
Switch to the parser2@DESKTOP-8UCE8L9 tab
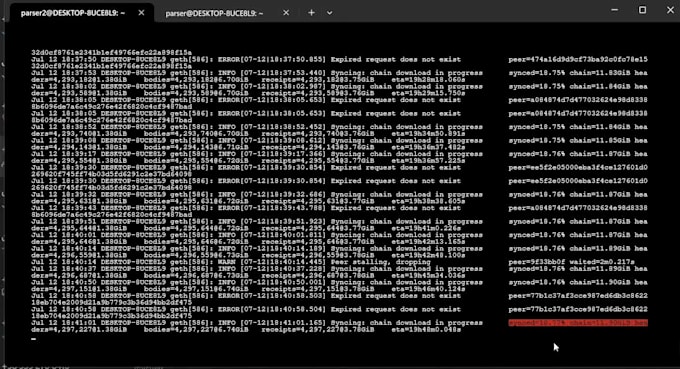point(73,13)
